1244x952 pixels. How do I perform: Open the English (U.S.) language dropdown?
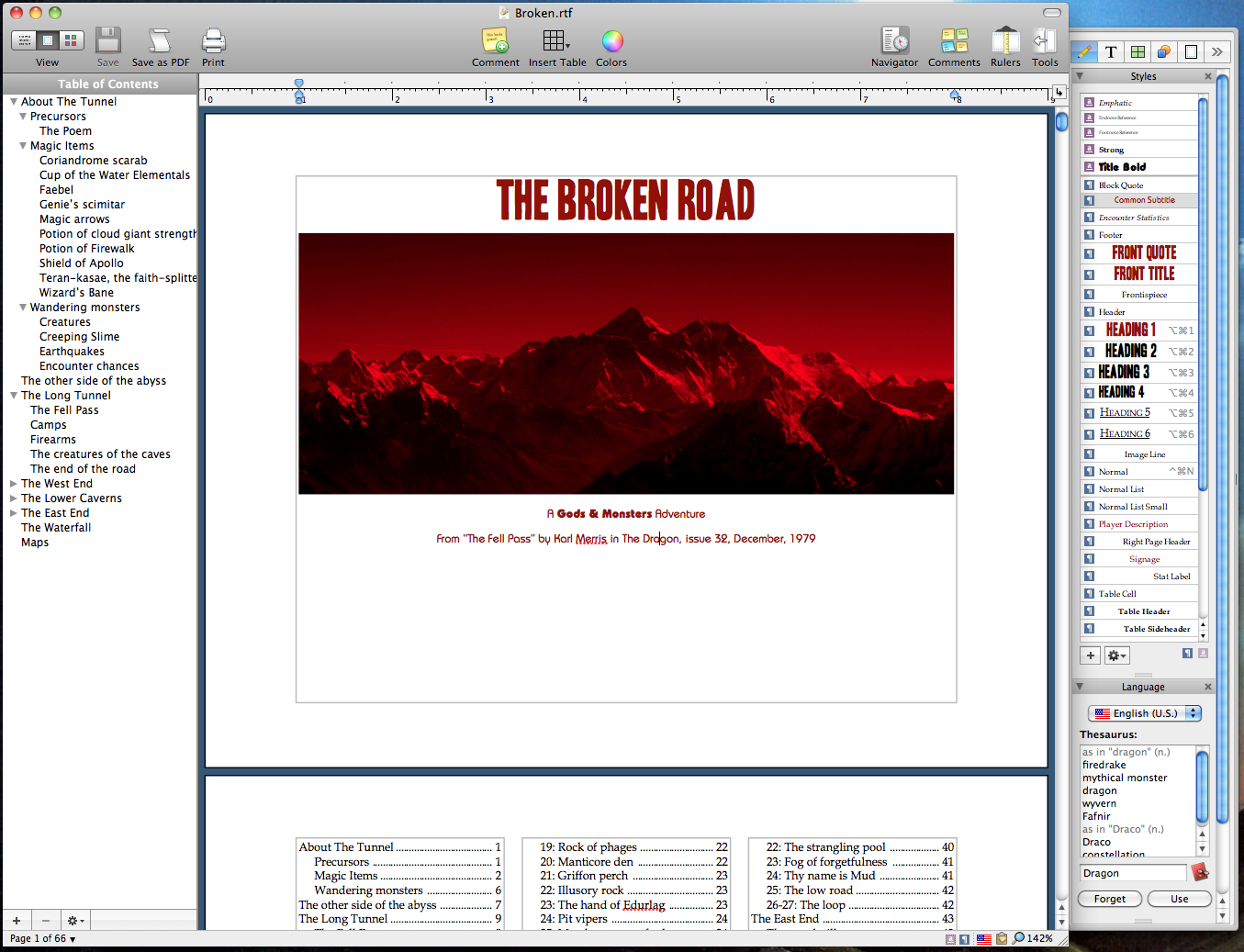pos(1145,713)
